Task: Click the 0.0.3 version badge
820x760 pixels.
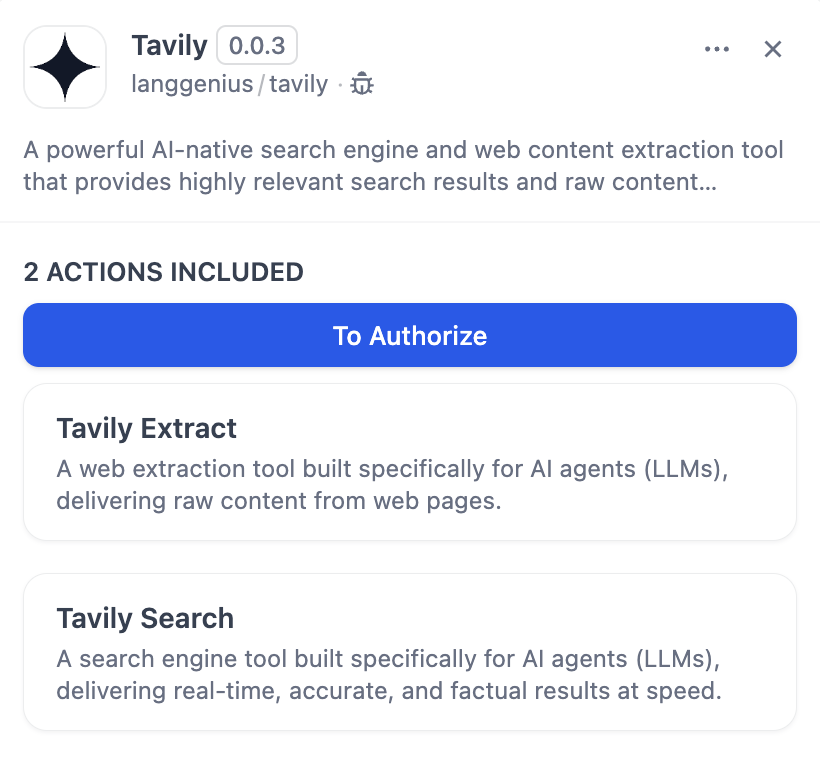Action: (257, 46)
